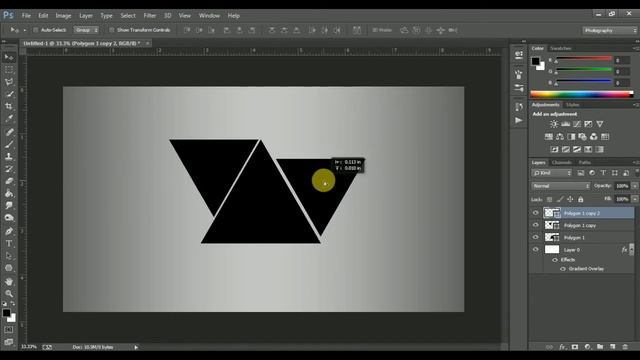Select the Eyedropper tool
The width and height of the screenshot is (640, 360).
click(x=9, y=119)
